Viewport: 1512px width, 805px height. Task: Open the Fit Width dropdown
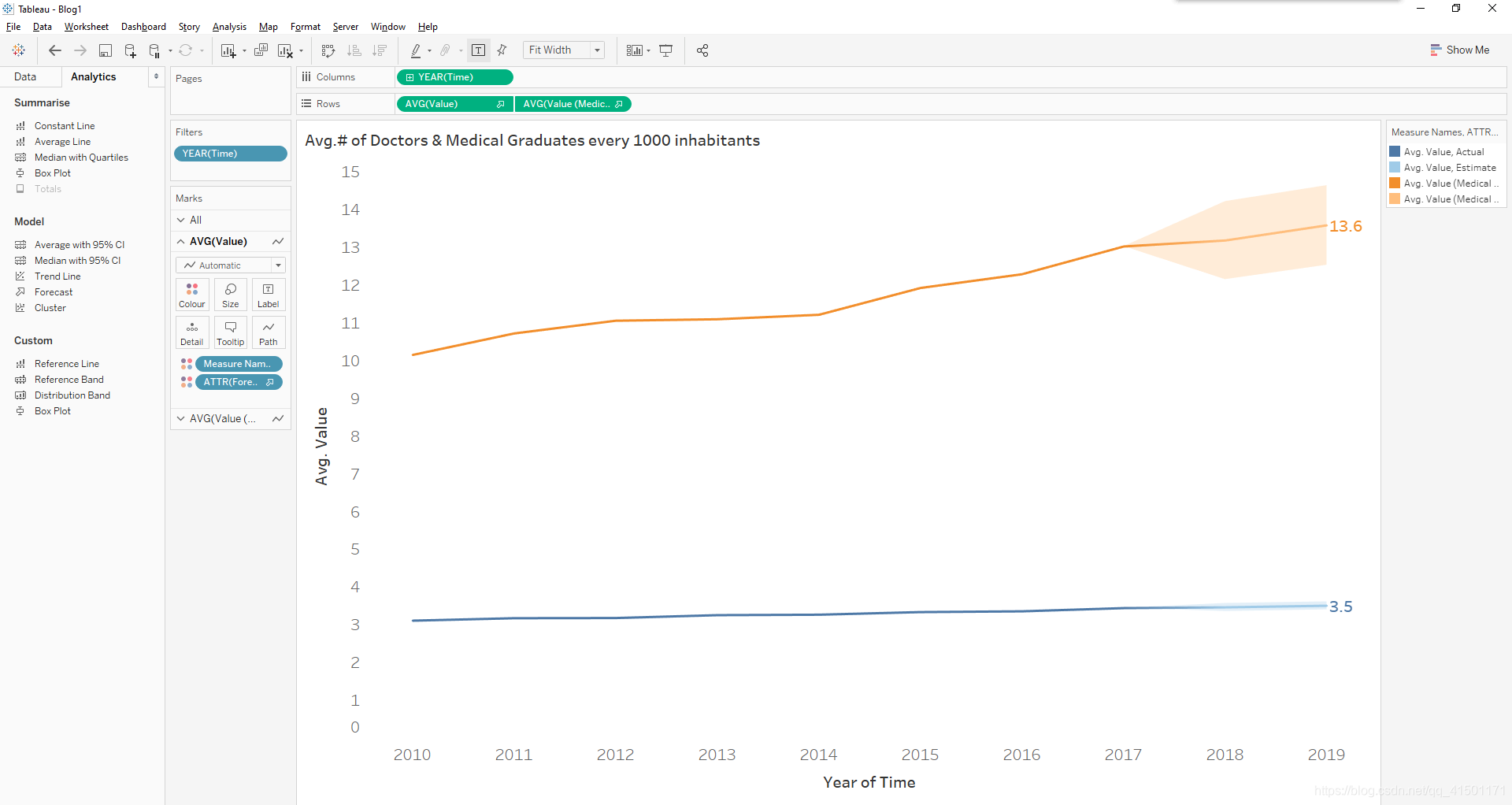(564, 50)
